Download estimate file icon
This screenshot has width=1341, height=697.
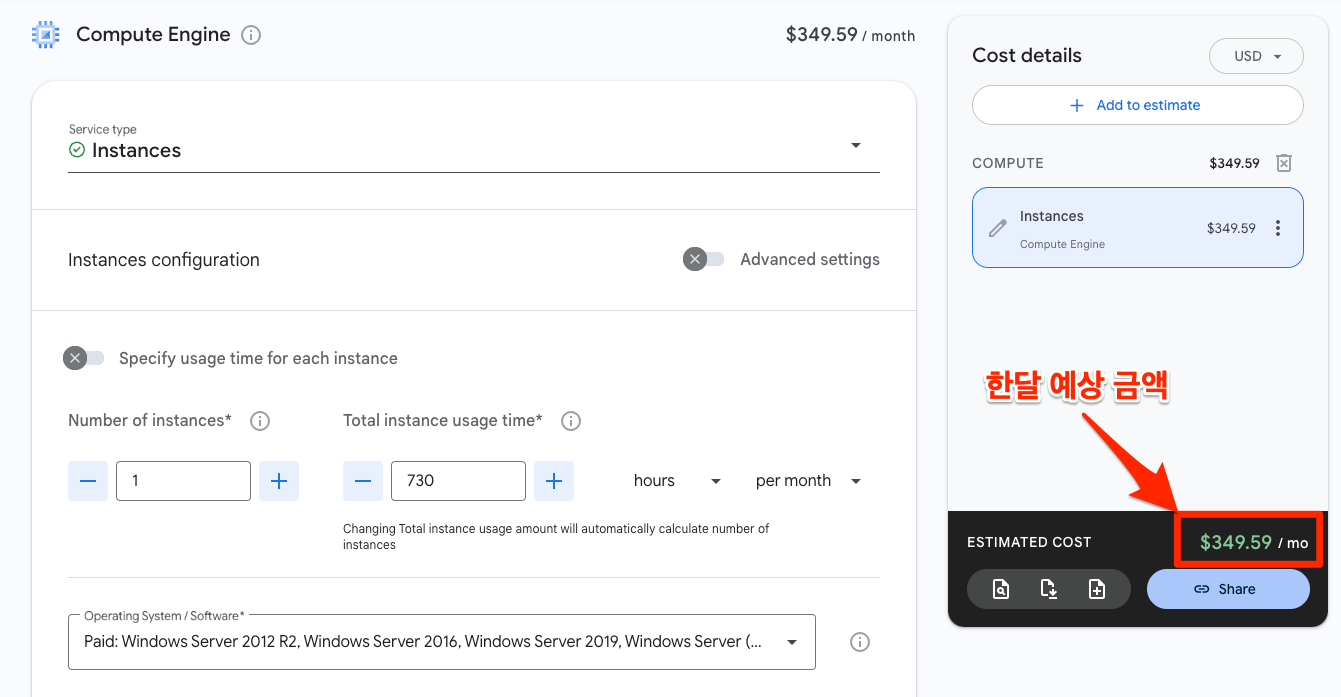click(1049, 589)
